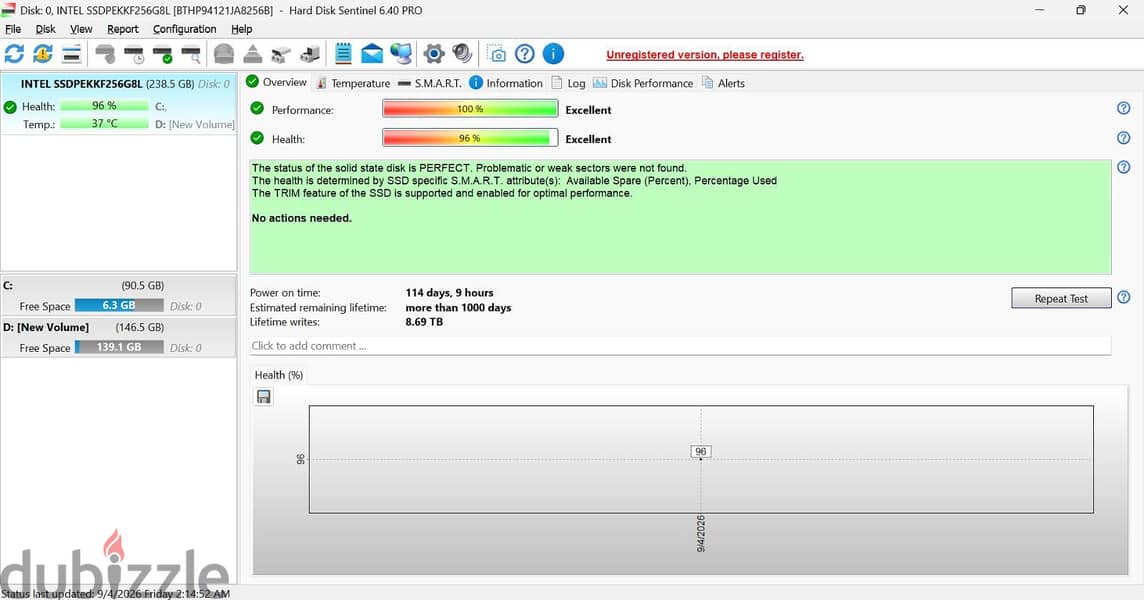Click the Performance 100 % bar
Image resolution: width=1144 pixels, height=600 pixels.
(x=470, y=109)
